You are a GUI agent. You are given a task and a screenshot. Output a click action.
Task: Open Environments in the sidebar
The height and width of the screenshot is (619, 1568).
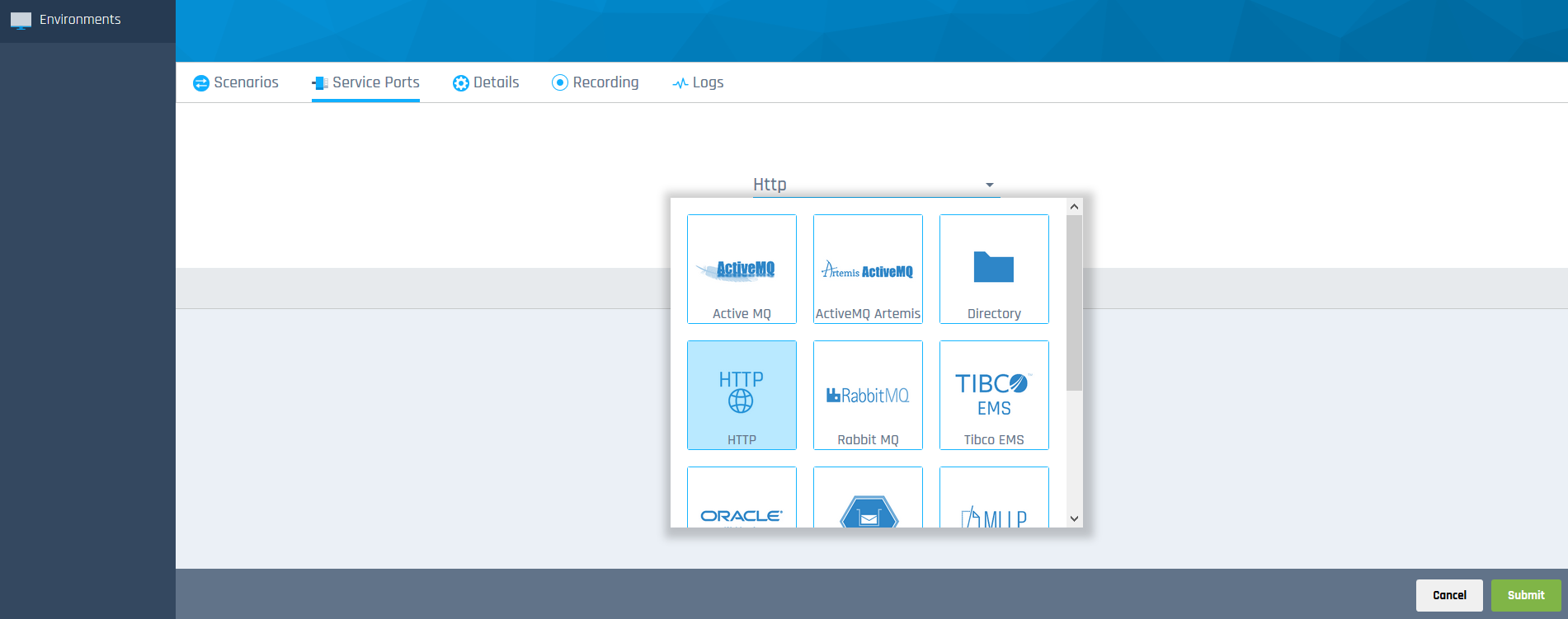(x=87, y=20)
